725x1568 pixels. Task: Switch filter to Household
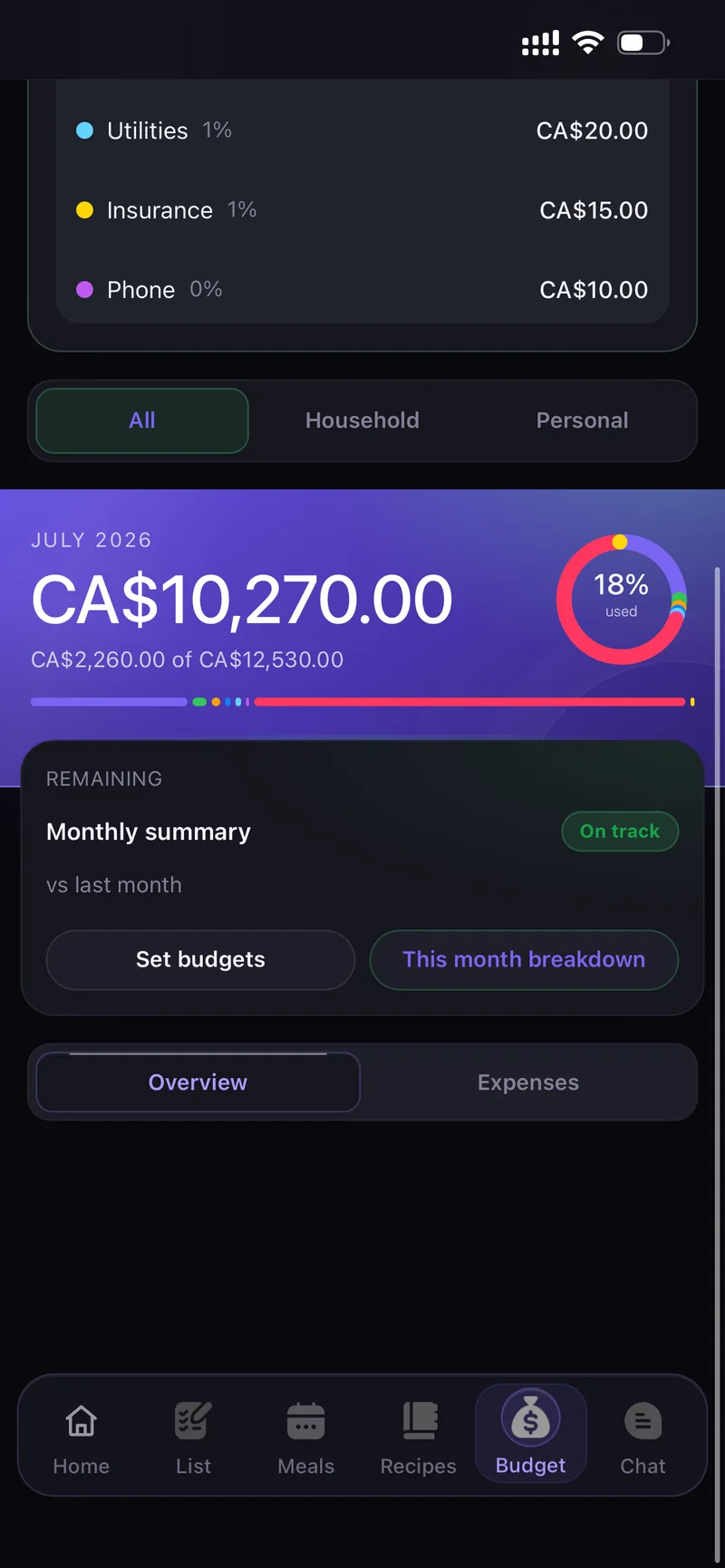coord(362,420)
